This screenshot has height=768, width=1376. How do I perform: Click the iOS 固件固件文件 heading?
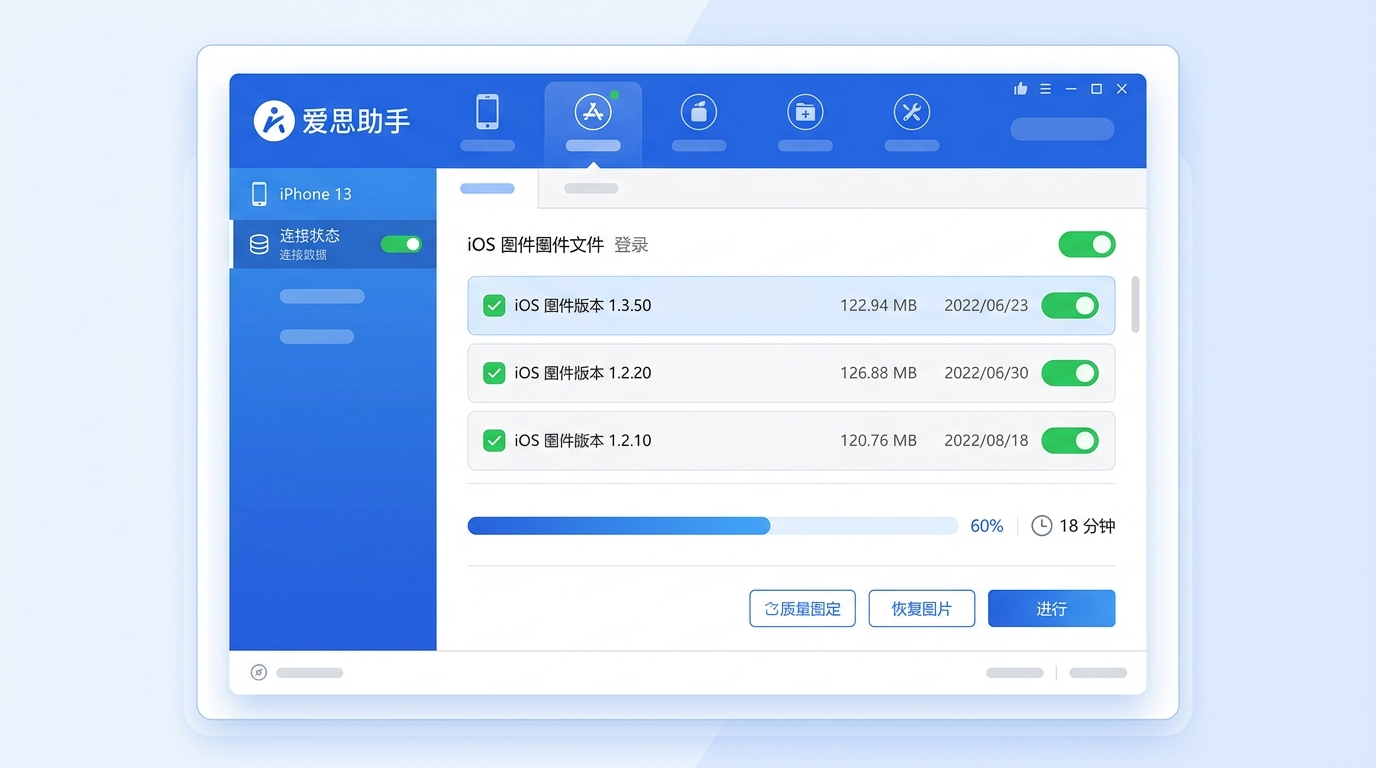click(535, 245)
